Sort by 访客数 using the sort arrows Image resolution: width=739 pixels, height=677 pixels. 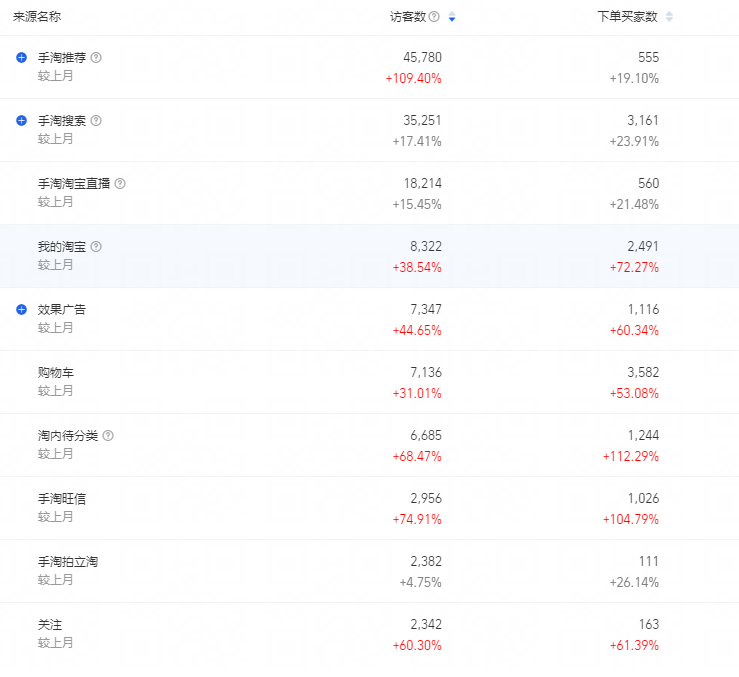[452, 17]
